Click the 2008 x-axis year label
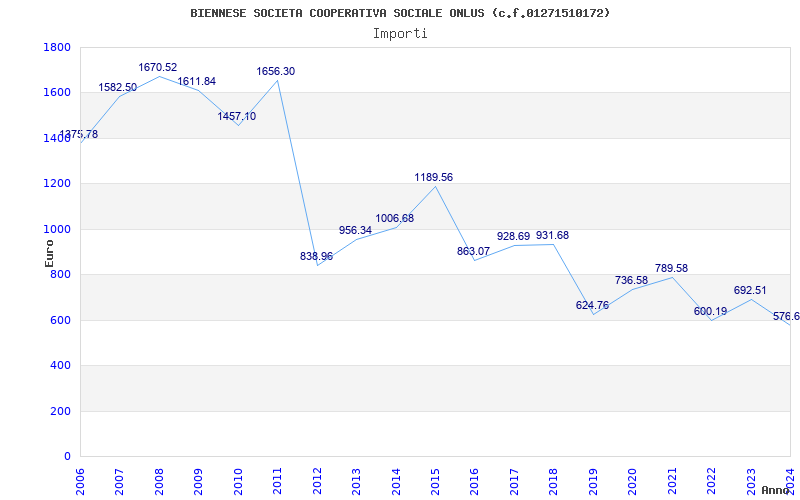This screenshot has height=500, width=800. [x=159, y=482]
